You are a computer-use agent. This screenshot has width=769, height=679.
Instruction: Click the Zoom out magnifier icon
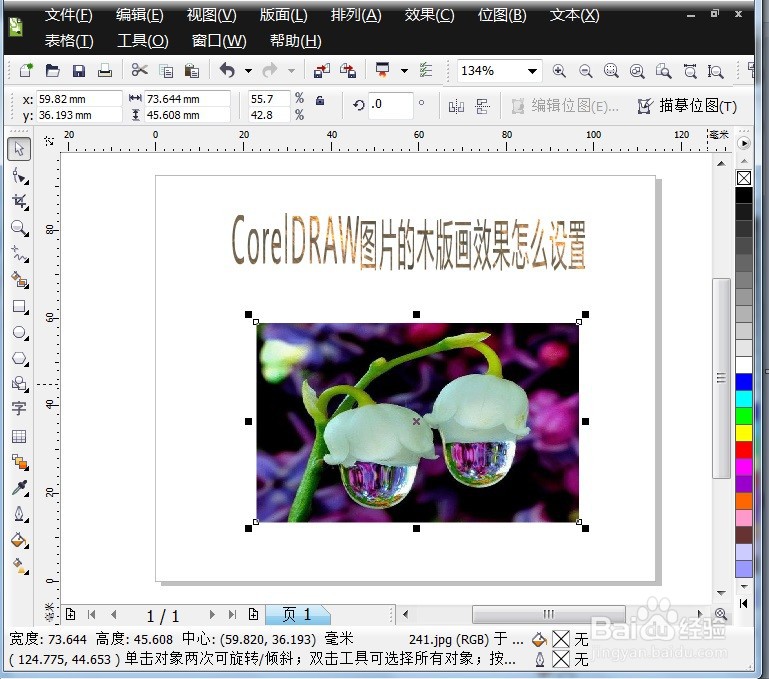click(x=585, y=71)
